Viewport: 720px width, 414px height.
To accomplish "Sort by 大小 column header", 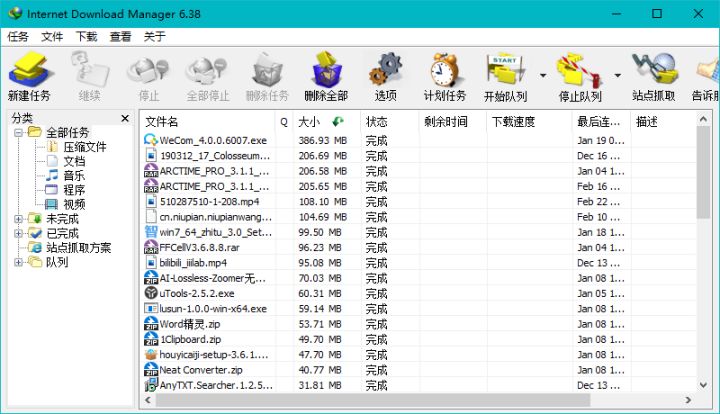I will click(x=327, y=122).
